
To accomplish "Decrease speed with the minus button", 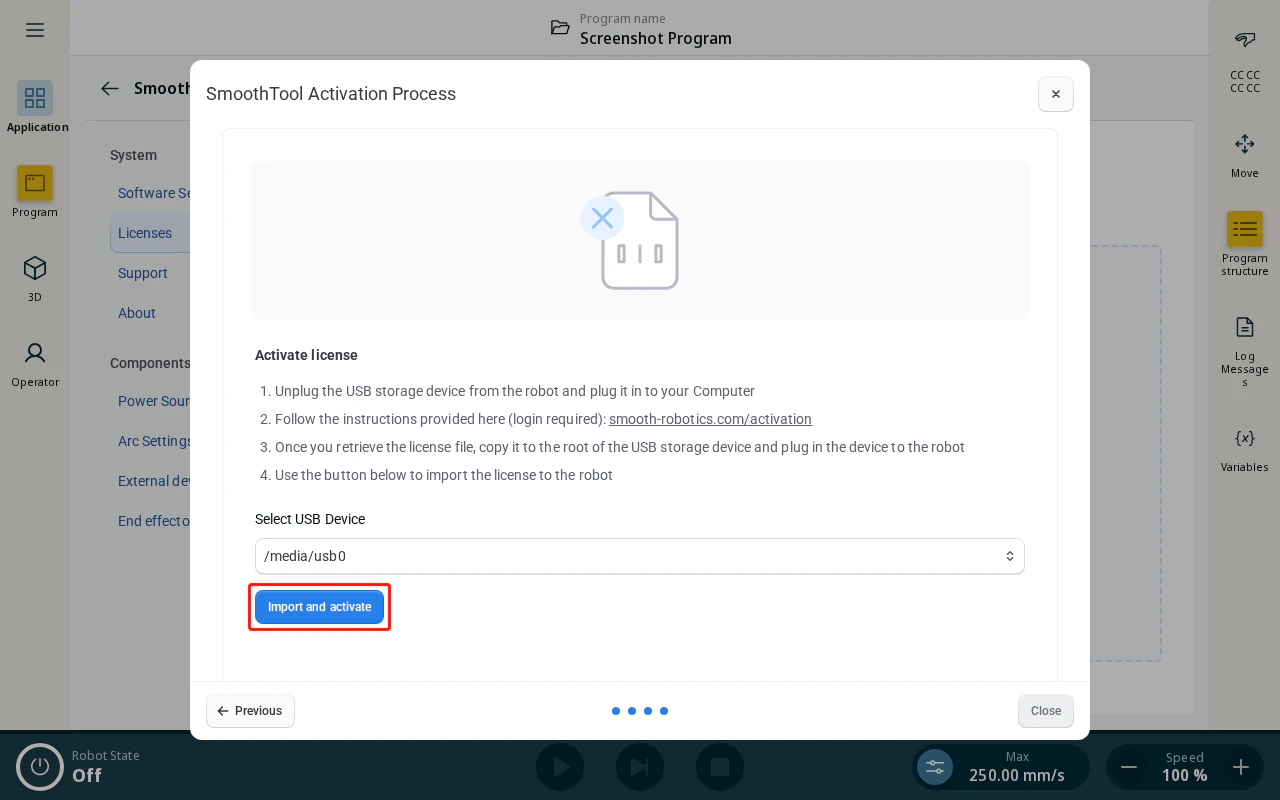I will coord(1129,767).
